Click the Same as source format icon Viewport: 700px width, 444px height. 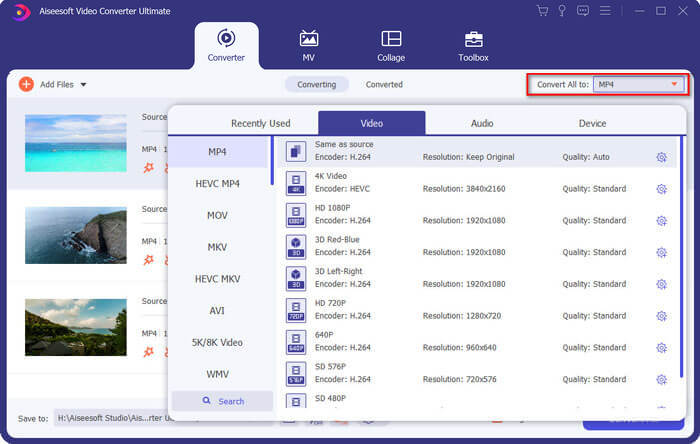[296, 152]
